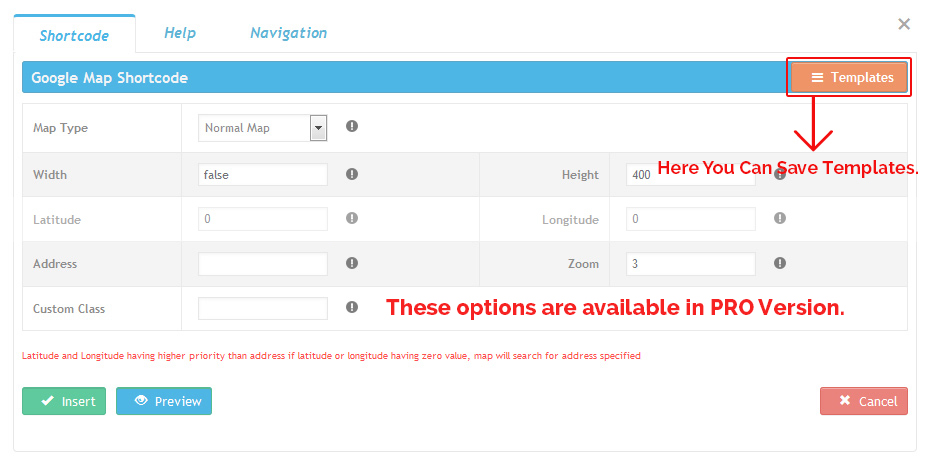Click the info icon next to Latitude field
This screenshot has width=930, height=465.
coord(352,218)
